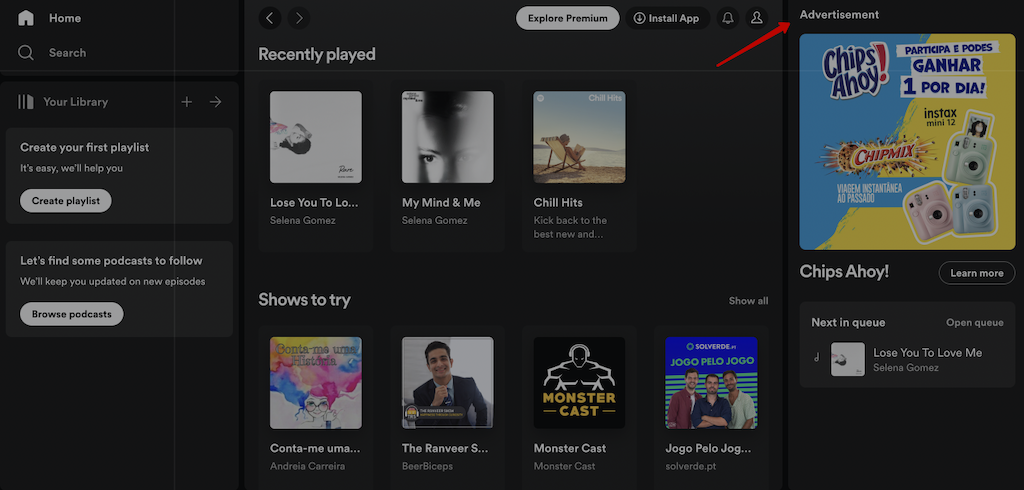Click the Create playlist button

click(66, 201)
